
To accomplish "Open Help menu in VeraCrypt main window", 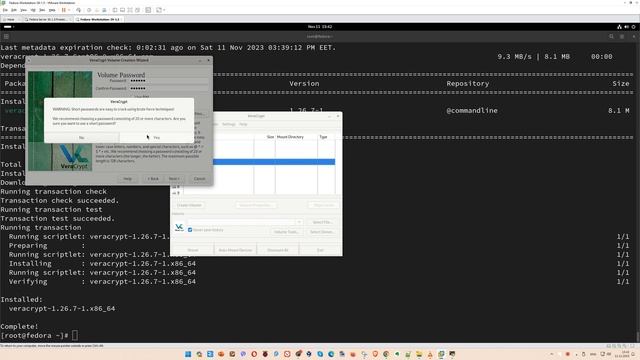I will (243, 124).
